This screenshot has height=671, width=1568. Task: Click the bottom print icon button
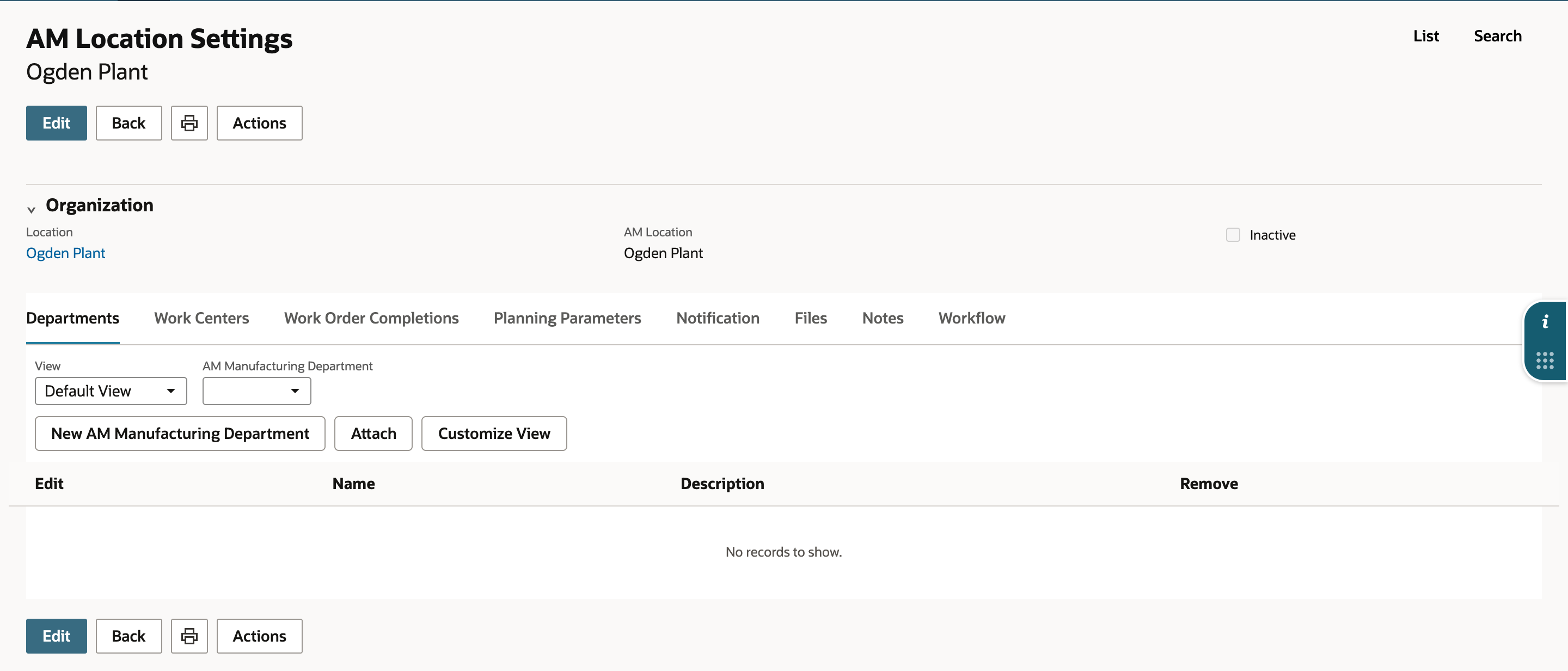(x=189, y=636)
